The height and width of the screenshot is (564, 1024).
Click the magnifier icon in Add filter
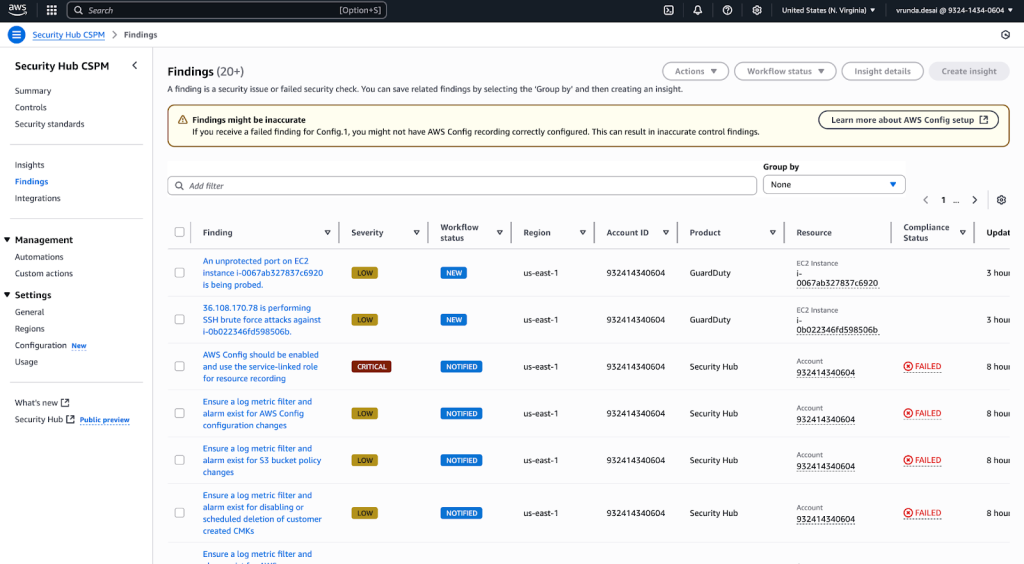click(x=179, y=186)
